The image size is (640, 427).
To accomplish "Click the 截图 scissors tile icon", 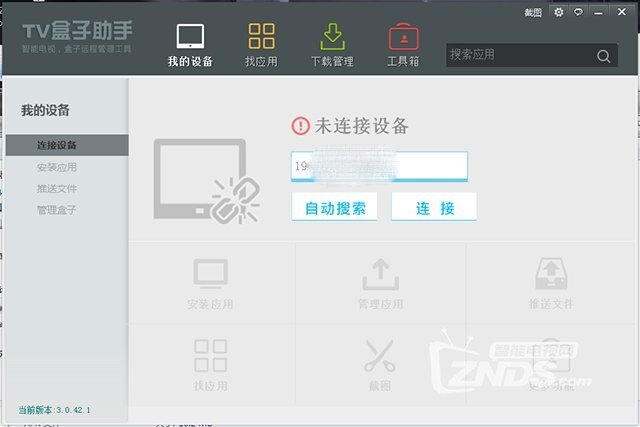I will click(380, 355).
